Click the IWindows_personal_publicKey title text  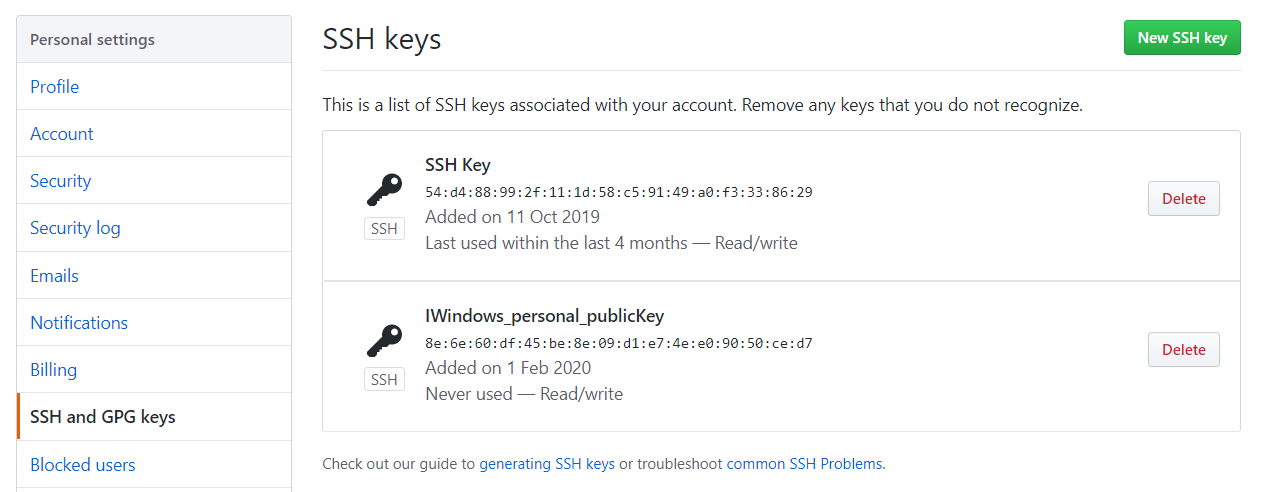click(544, 316)
